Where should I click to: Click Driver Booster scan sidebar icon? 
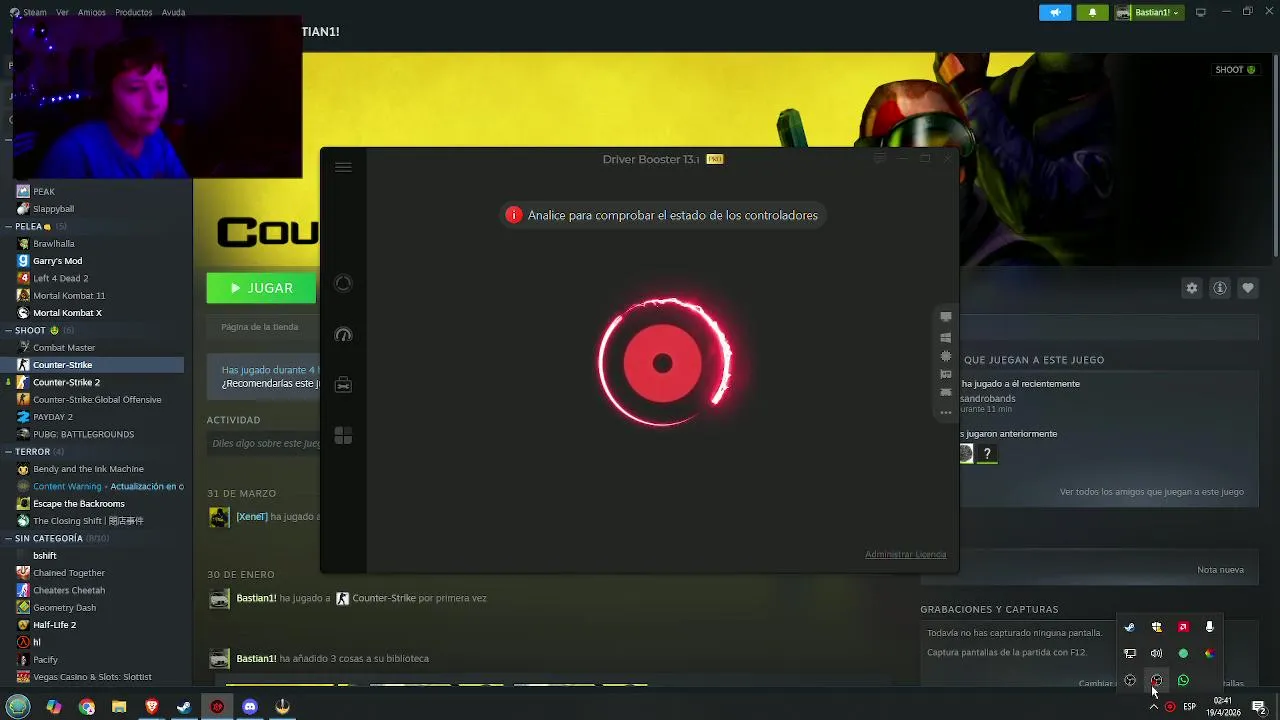[x=343, y=283]
